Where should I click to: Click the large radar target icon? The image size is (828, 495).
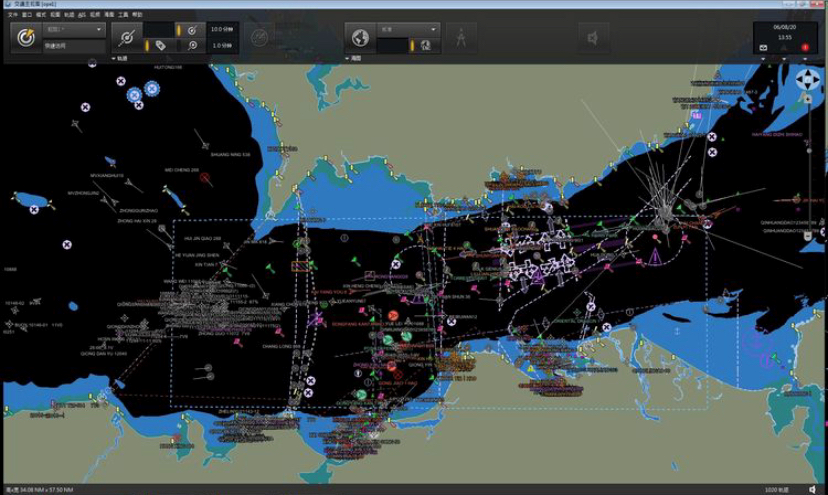(26, 38)
